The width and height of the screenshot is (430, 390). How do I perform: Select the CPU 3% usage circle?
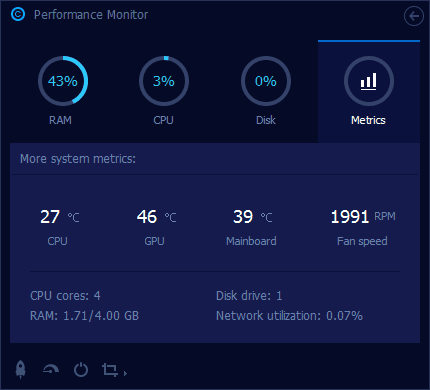point(164,81)
